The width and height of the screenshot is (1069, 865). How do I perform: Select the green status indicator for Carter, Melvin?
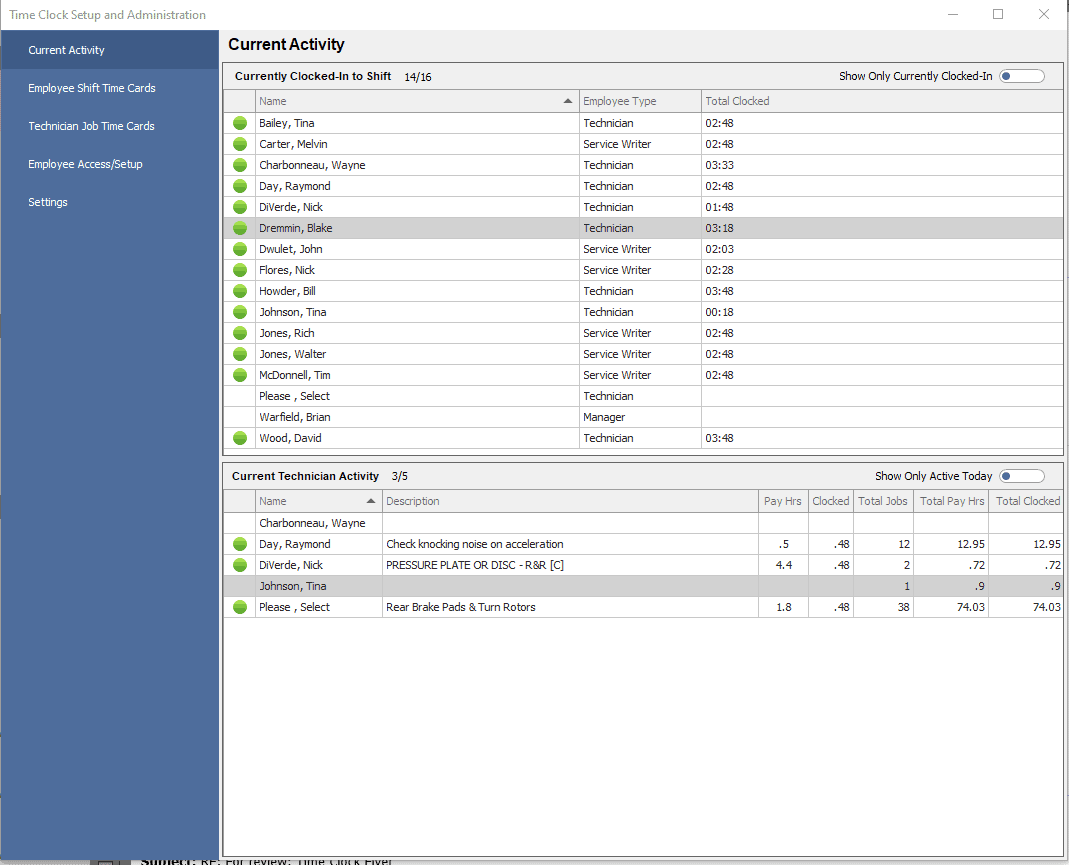tap(240, 143)
